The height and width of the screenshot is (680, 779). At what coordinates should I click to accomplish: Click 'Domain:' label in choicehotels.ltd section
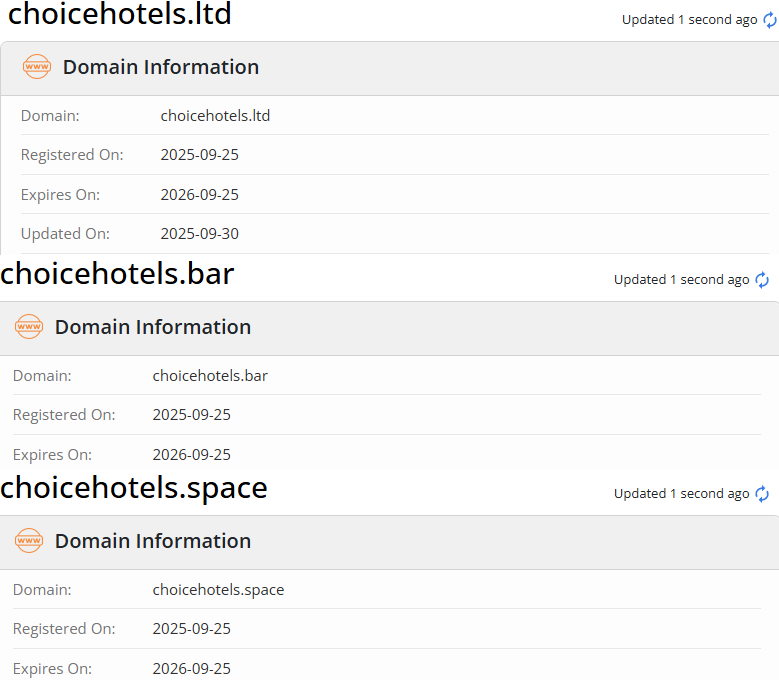(x=50, y=116)
